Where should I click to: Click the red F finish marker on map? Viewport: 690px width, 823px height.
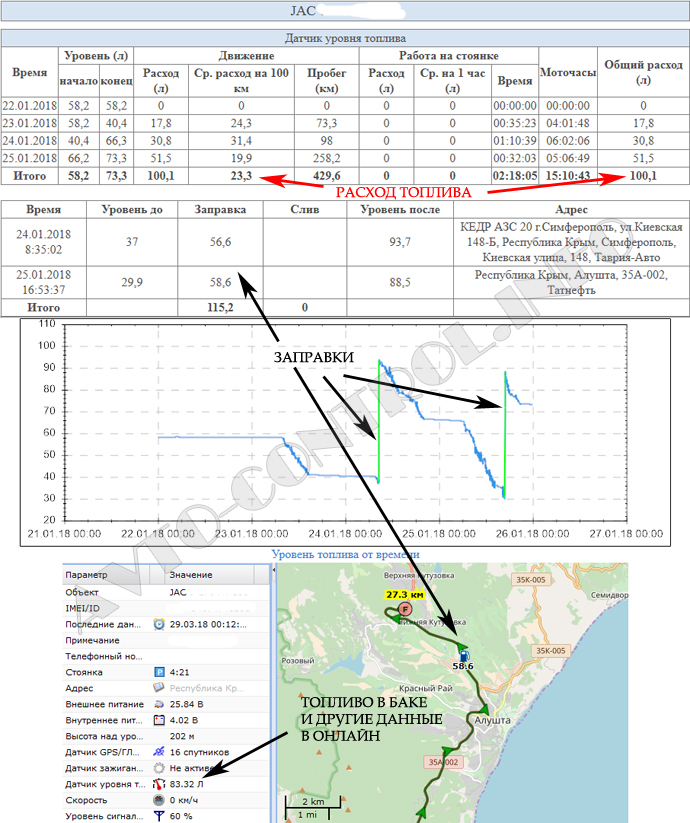405,608
